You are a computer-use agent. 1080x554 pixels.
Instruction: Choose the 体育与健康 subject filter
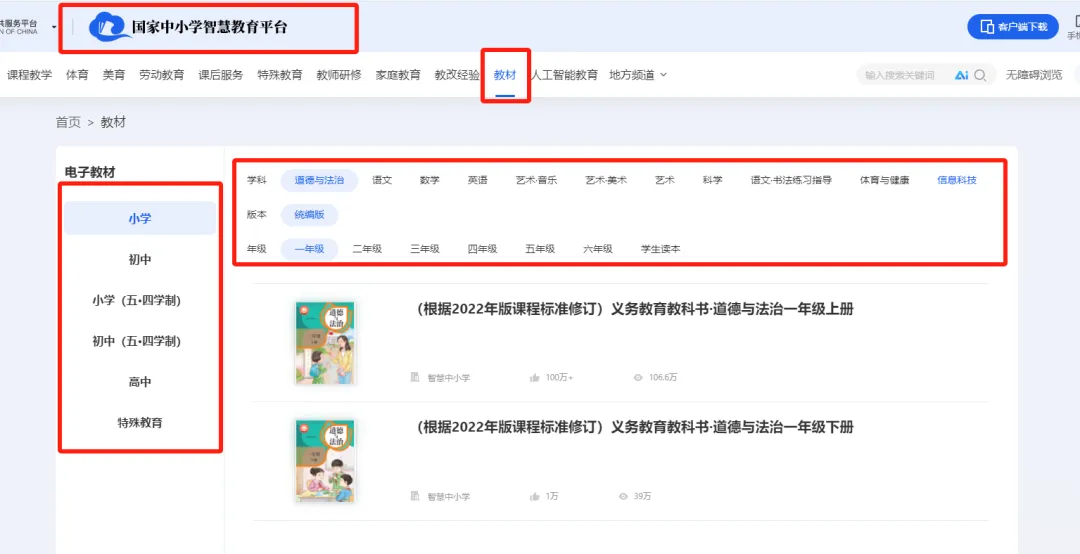coord(884,181)
